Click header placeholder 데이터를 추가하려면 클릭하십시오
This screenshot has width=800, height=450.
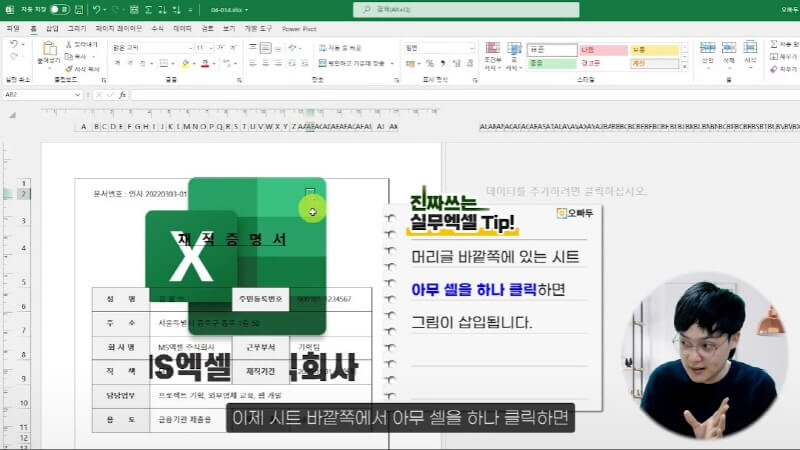tap(566, 191)
